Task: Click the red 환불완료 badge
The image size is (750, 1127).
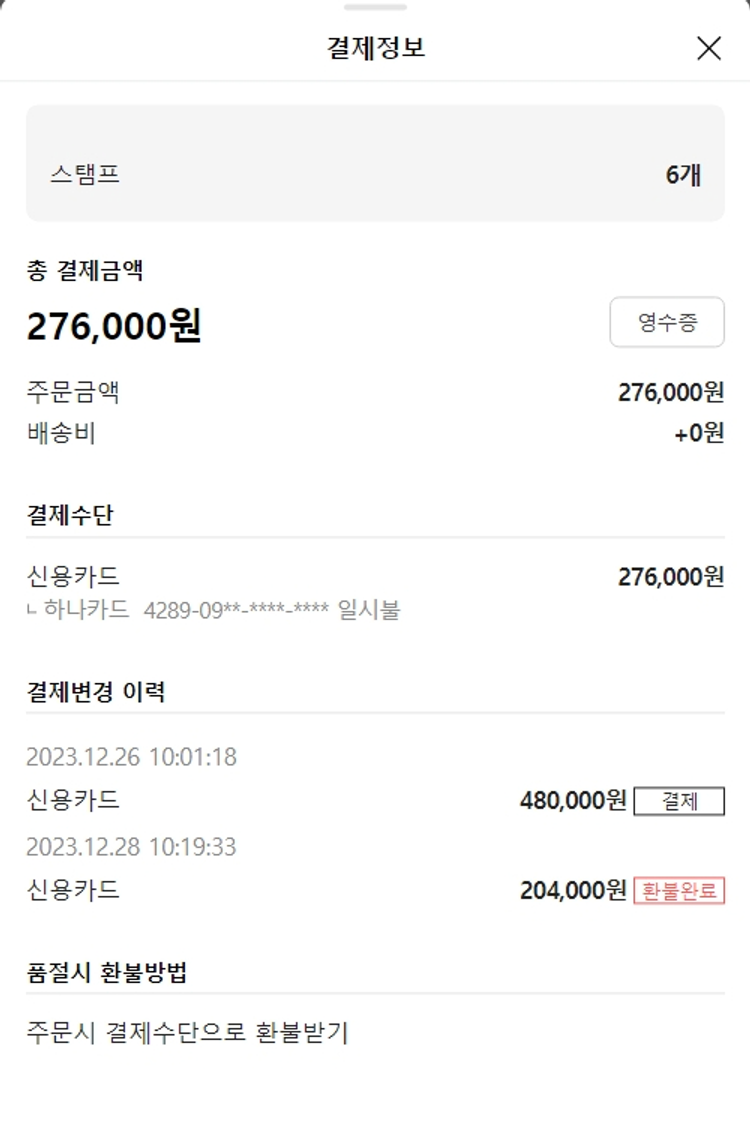Action: point(679,890)
